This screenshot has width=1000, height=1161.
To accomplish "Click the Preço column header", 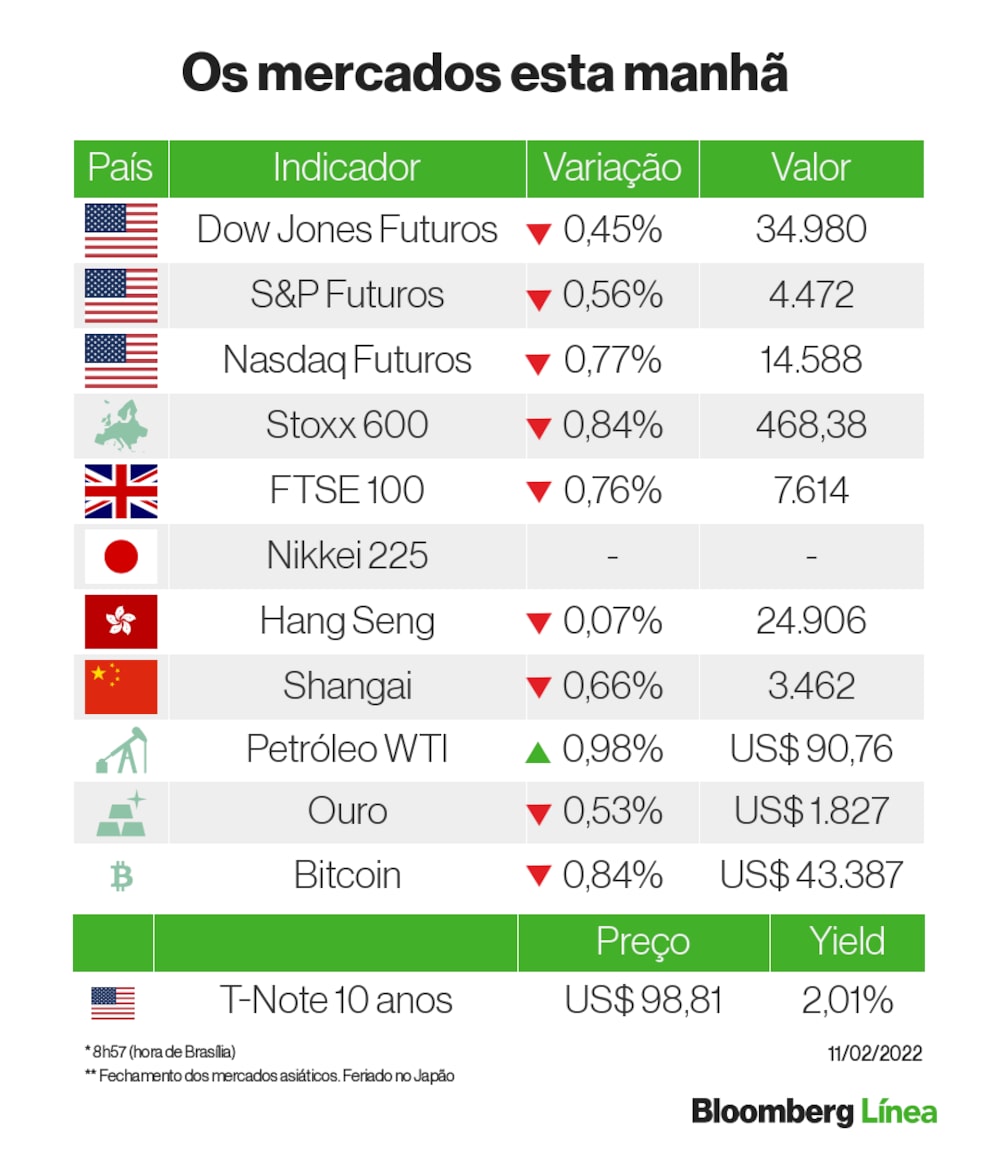I will 643,942.
